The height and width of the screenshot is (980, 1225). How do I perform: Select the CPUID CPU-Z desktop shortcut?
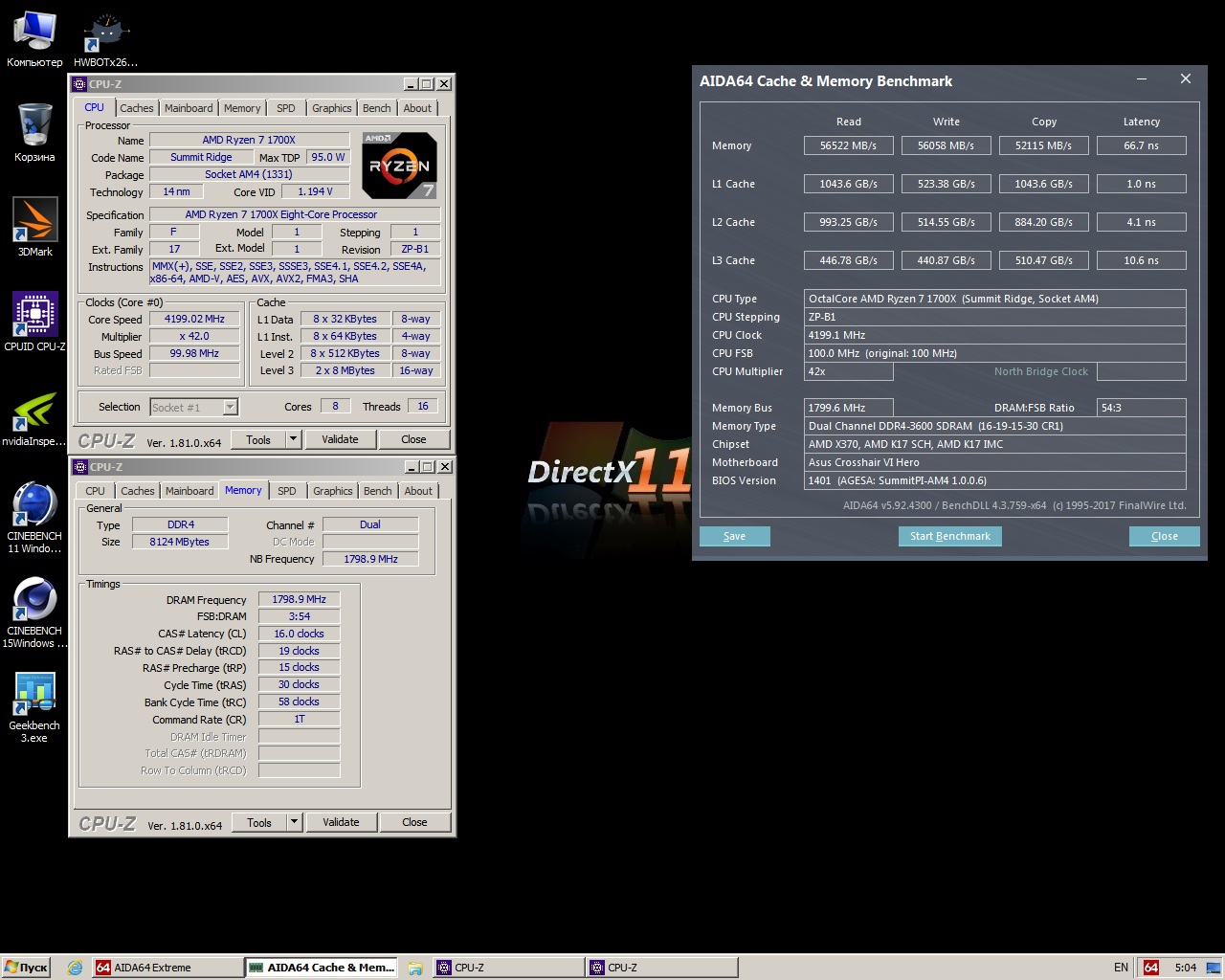click(x=34, y=322)
